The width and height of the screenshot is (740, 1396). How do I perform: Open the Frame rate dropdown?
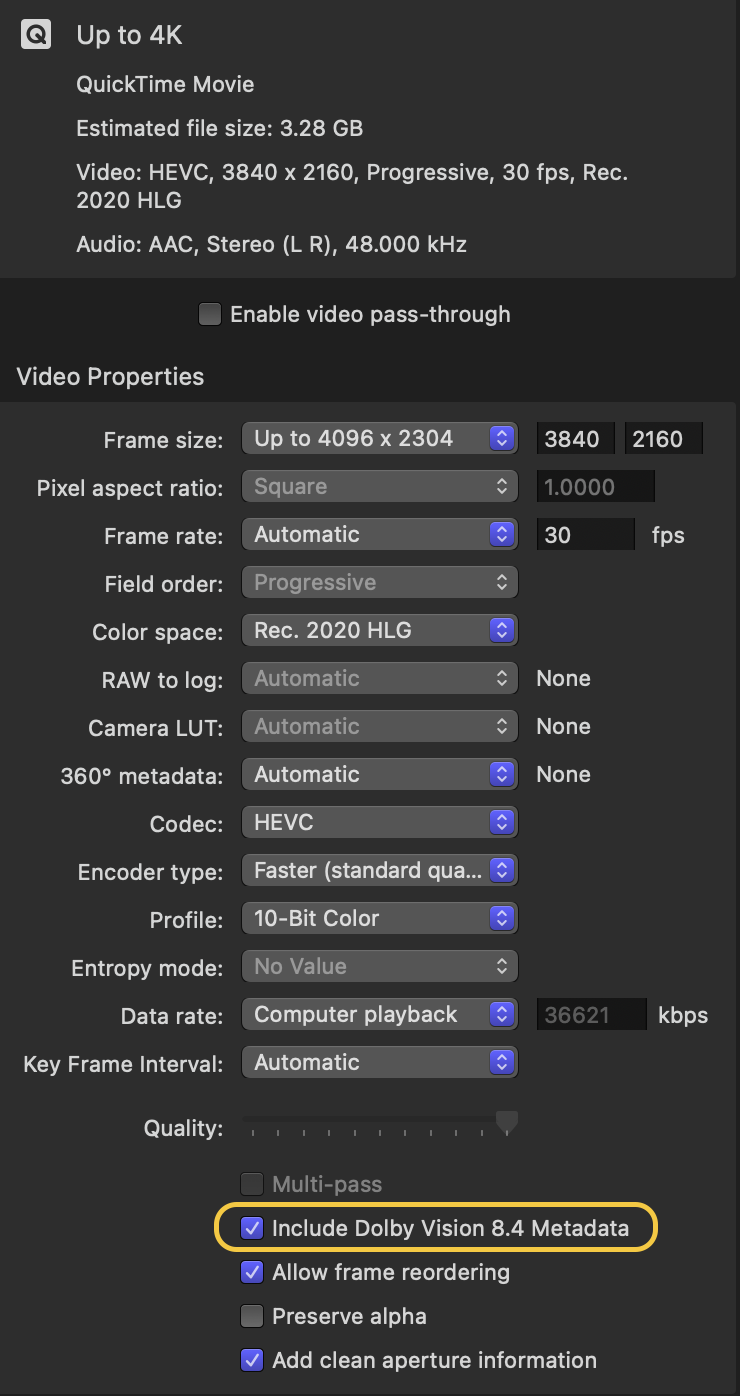pyautogui.click(x=380, y=534)
